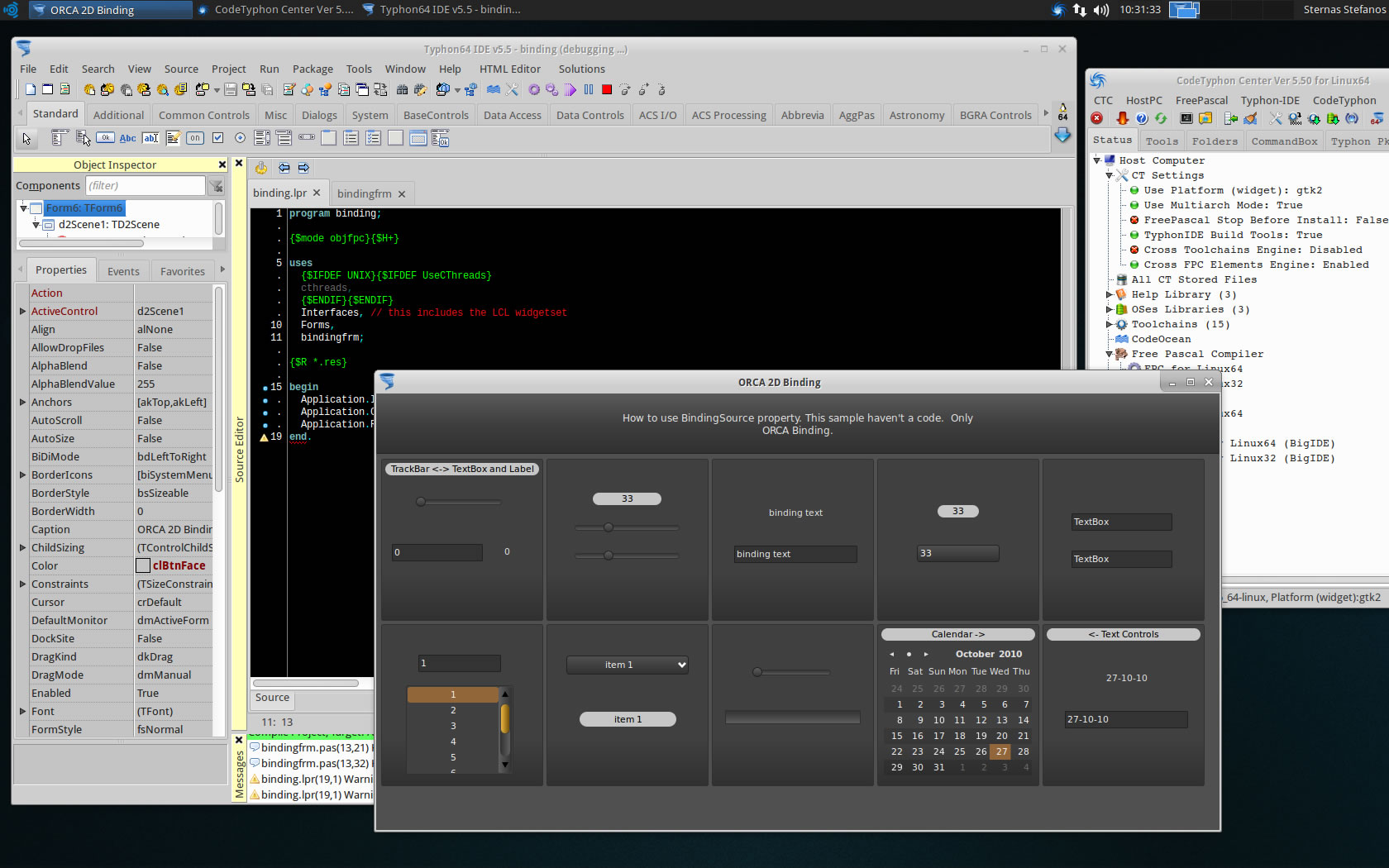Pick the TEdit component icon
This screenshot has width=1389, height=868.
[150, 138]
